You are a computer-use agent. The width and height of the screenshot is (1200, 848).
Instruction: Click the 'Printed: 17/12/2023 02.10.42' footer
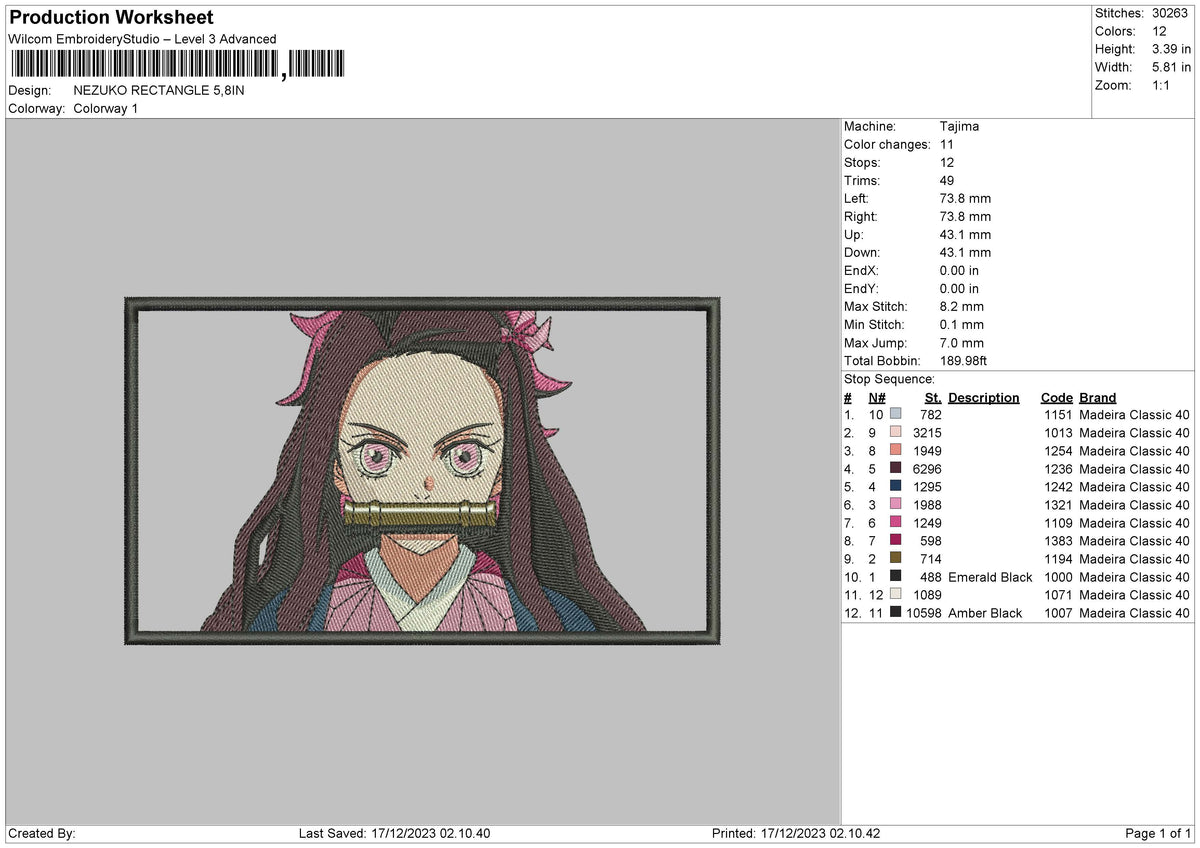pyautogui.click(x=796, y=833)
